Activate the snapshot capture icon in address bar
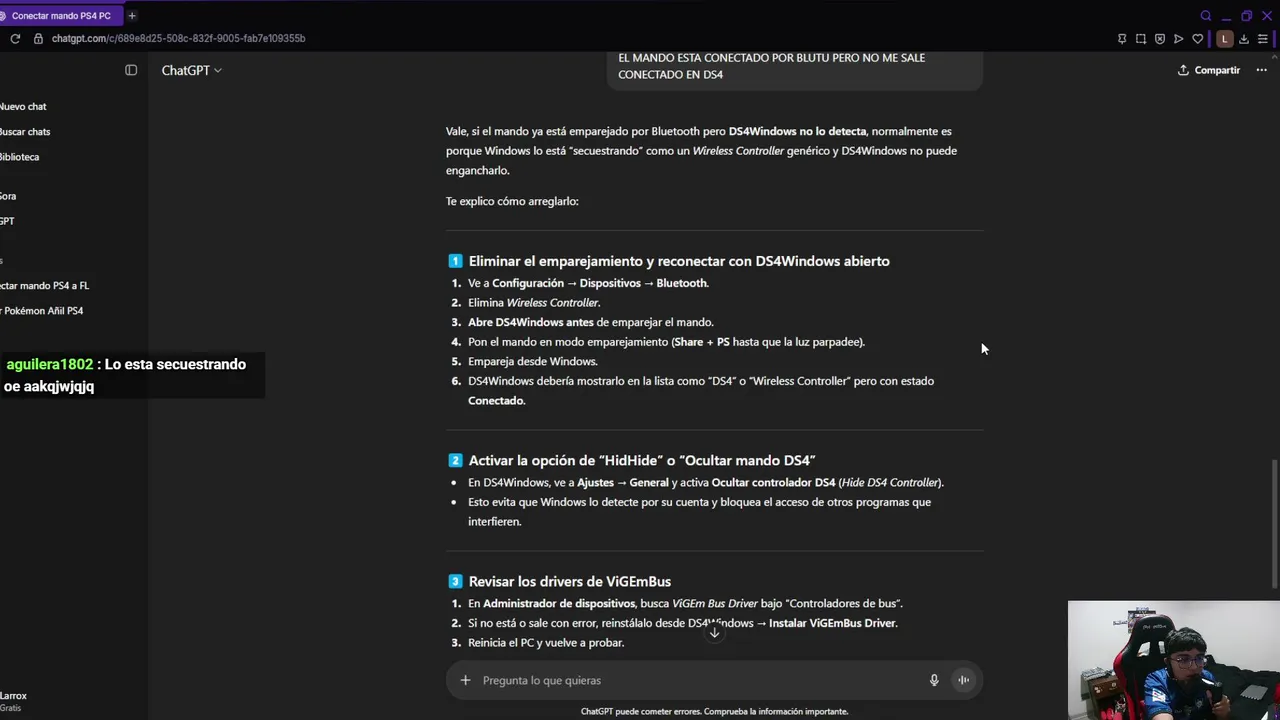 [x=1141, y=39]
